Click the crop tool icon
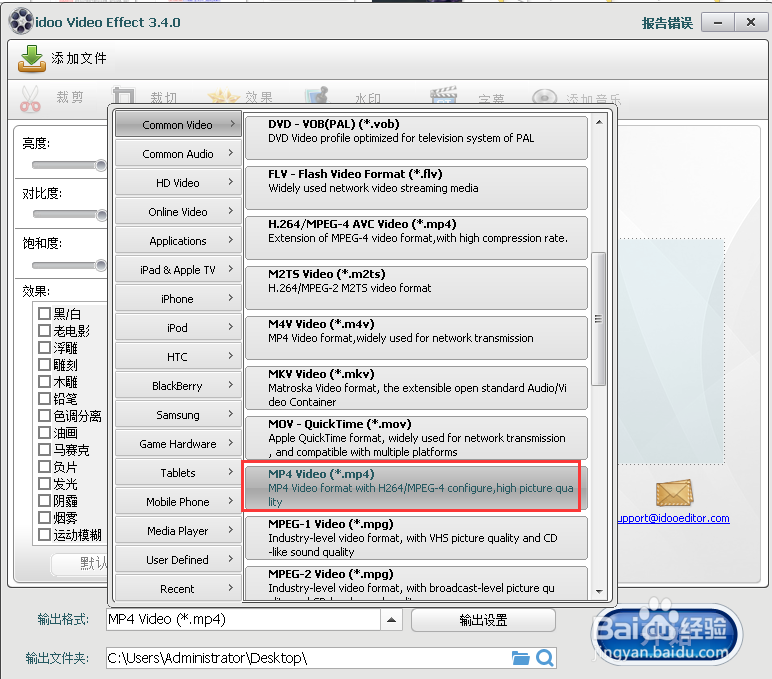Viewport: 772px width, 679px height. pos(123,96)
